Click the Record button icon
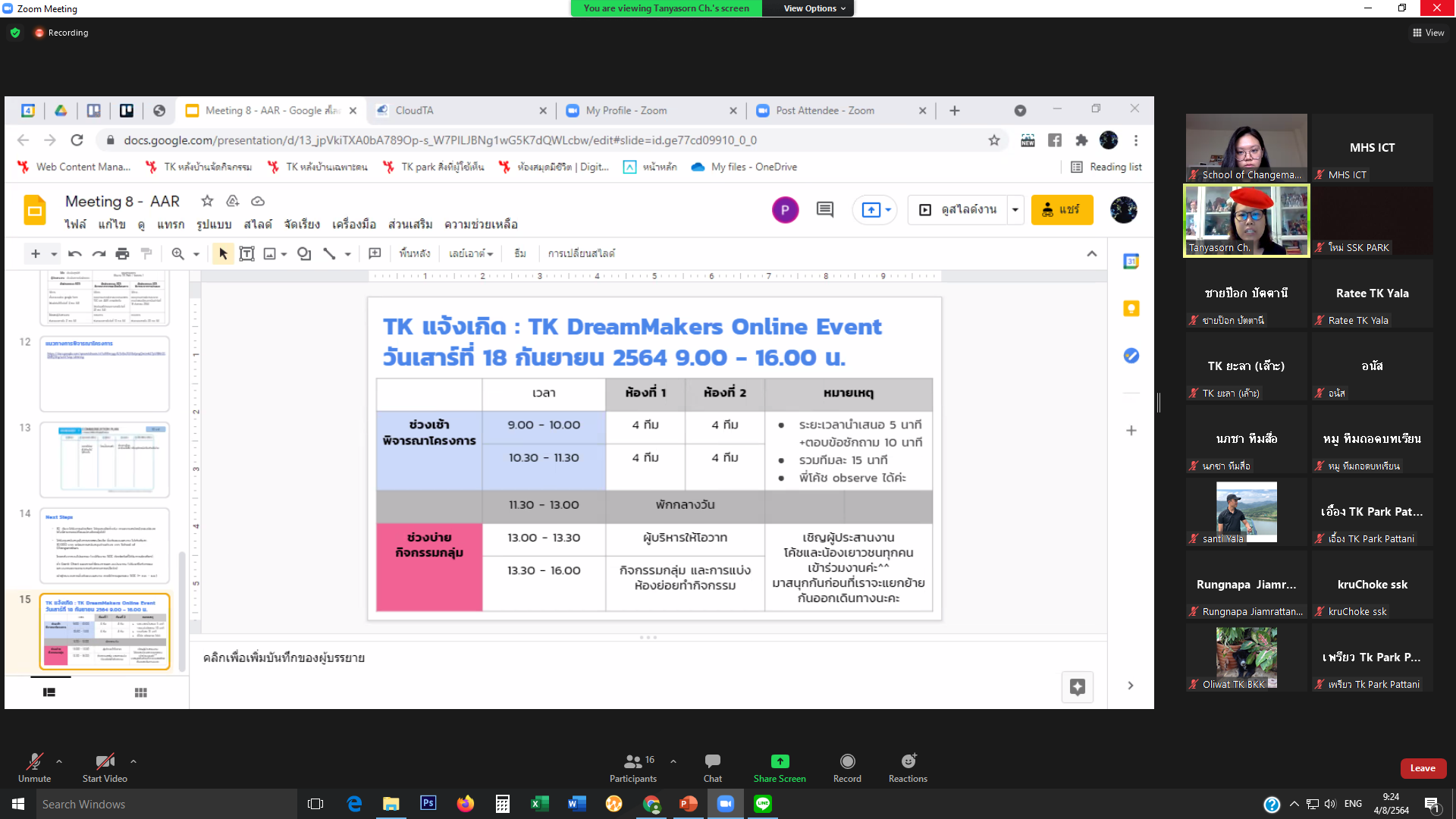Screen dimensions: 1456x819 [x=847, y=761]
